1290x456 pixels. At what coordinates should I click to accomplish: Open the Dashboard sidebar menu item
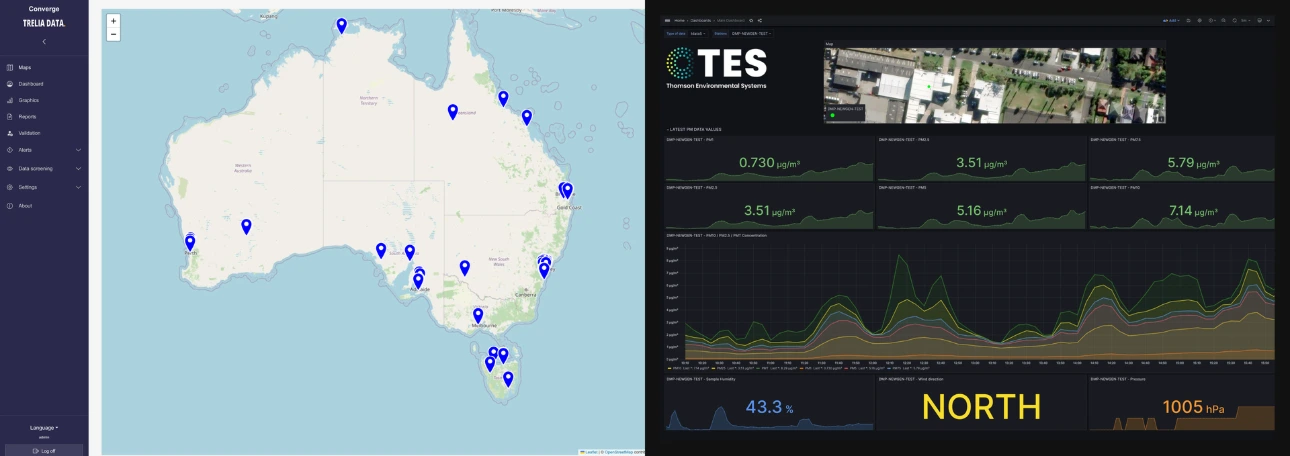pyautogui.click(x=31, y=84)
